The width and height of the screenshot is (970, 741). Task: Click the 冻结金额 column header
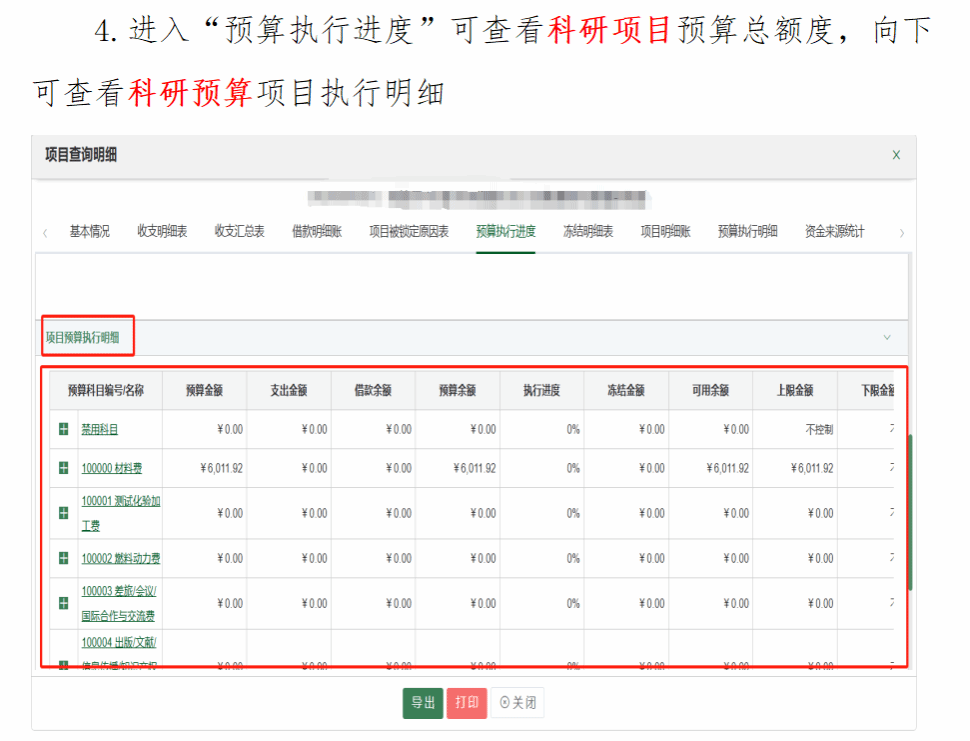626,390
